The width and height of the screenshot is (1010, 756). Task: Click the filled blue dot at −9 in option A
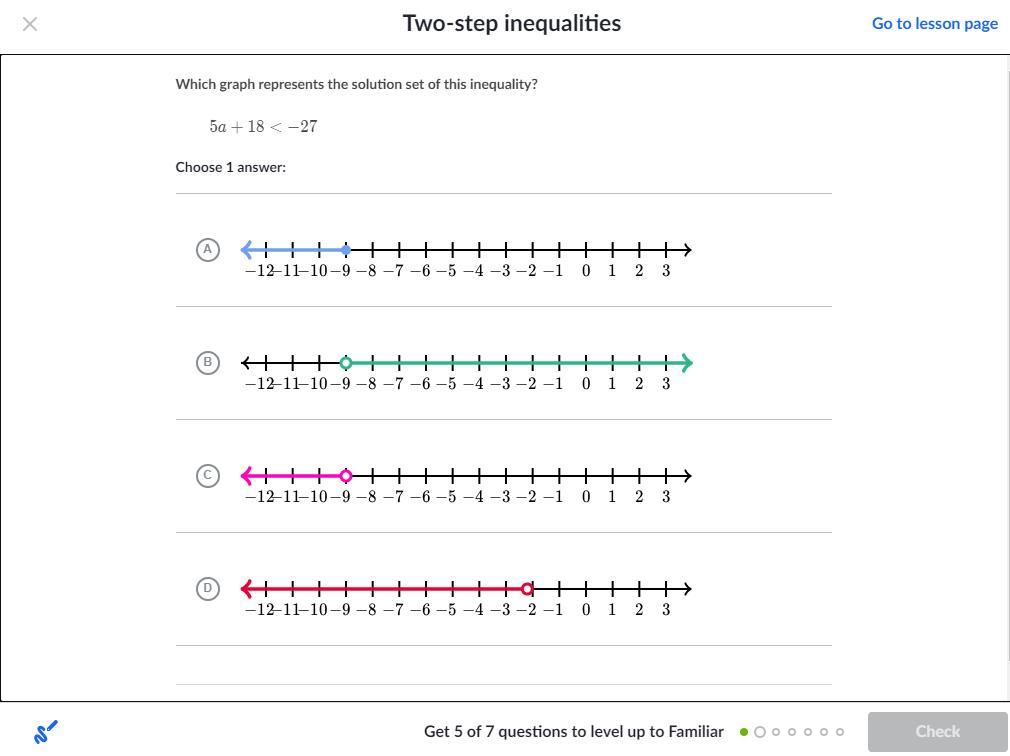[x=346, y=250]
